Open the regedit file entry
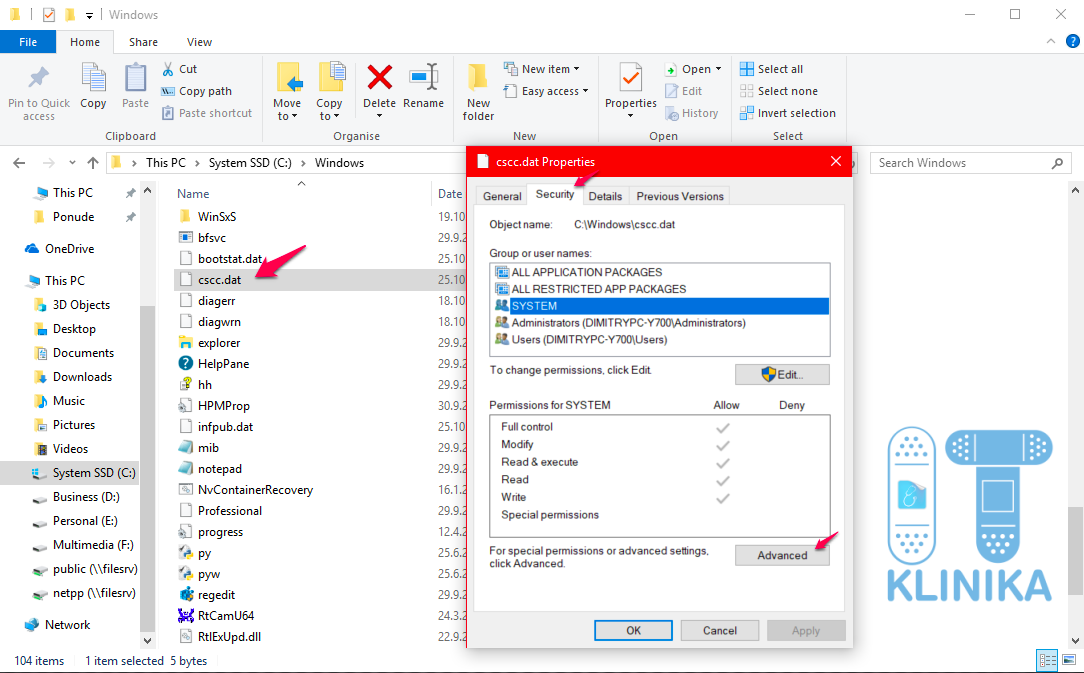 (217, 594)
